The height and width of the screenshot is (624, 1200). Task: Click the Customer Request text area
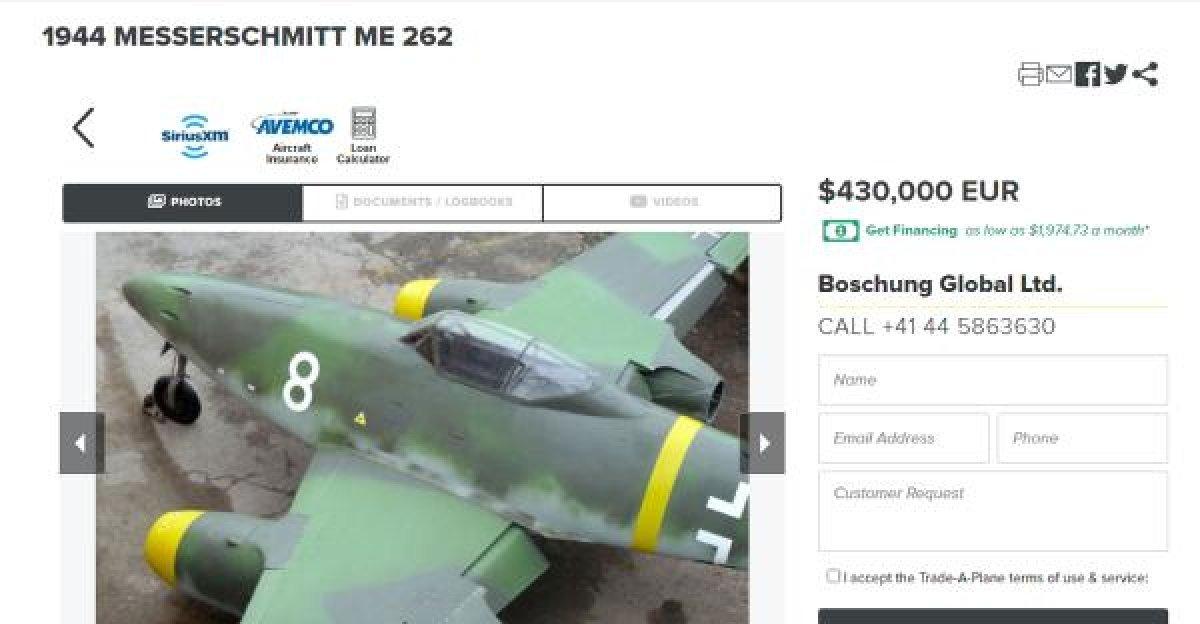[992, 511]
